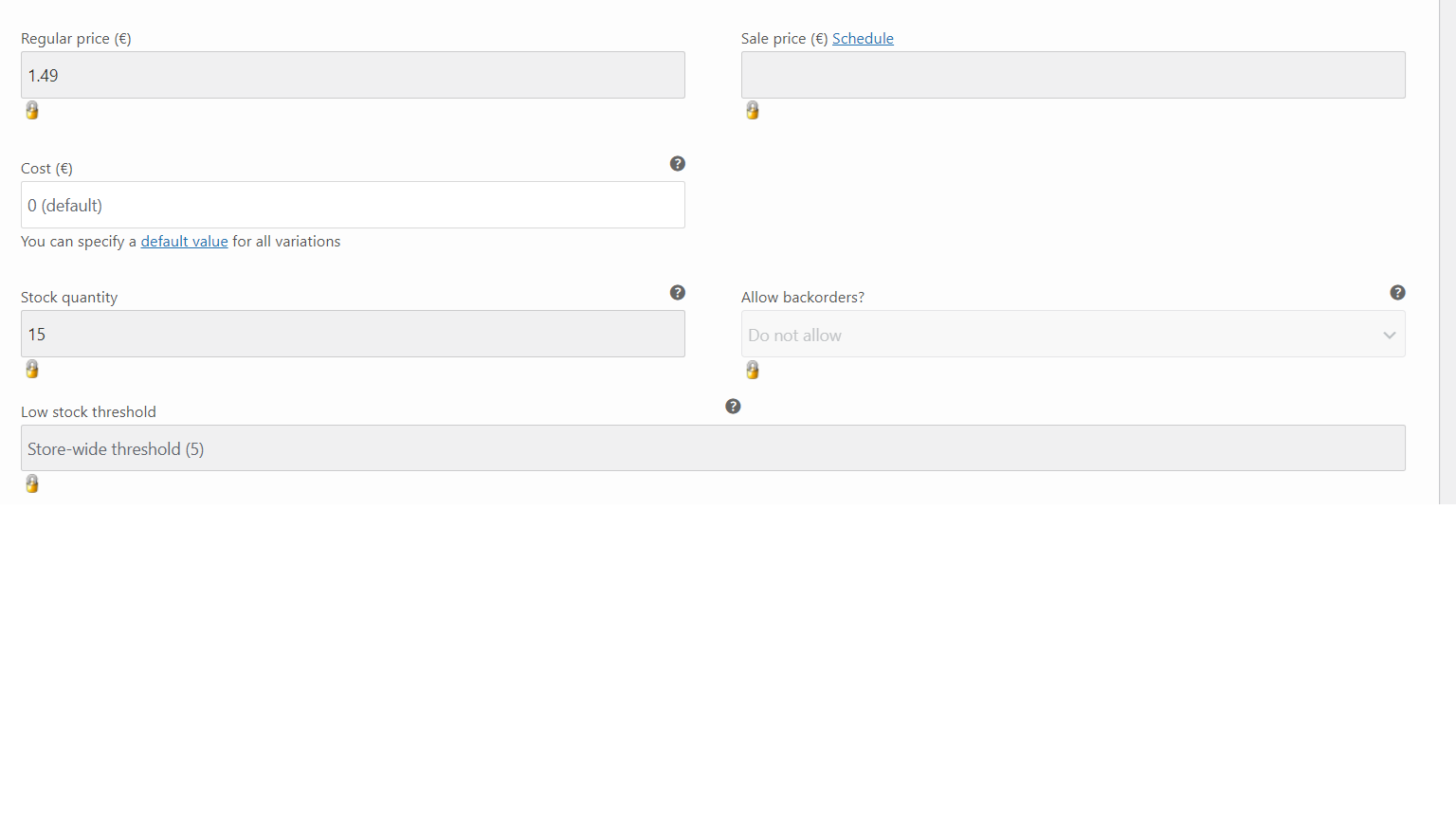Click the Low stock threshold label
1456x819 pixels.
tap(88, 412)
